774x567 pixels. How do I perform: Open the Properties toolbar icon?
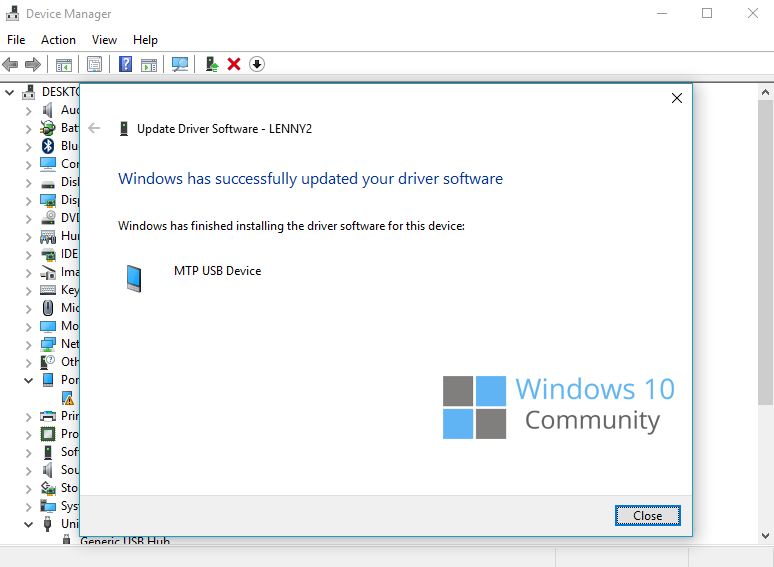(94, 64)
